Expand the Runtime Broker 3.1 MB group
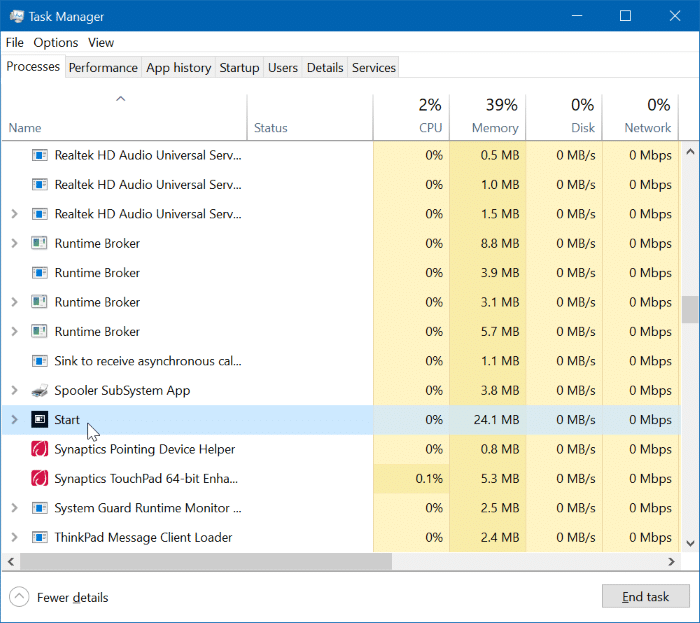 coord(14,303)
